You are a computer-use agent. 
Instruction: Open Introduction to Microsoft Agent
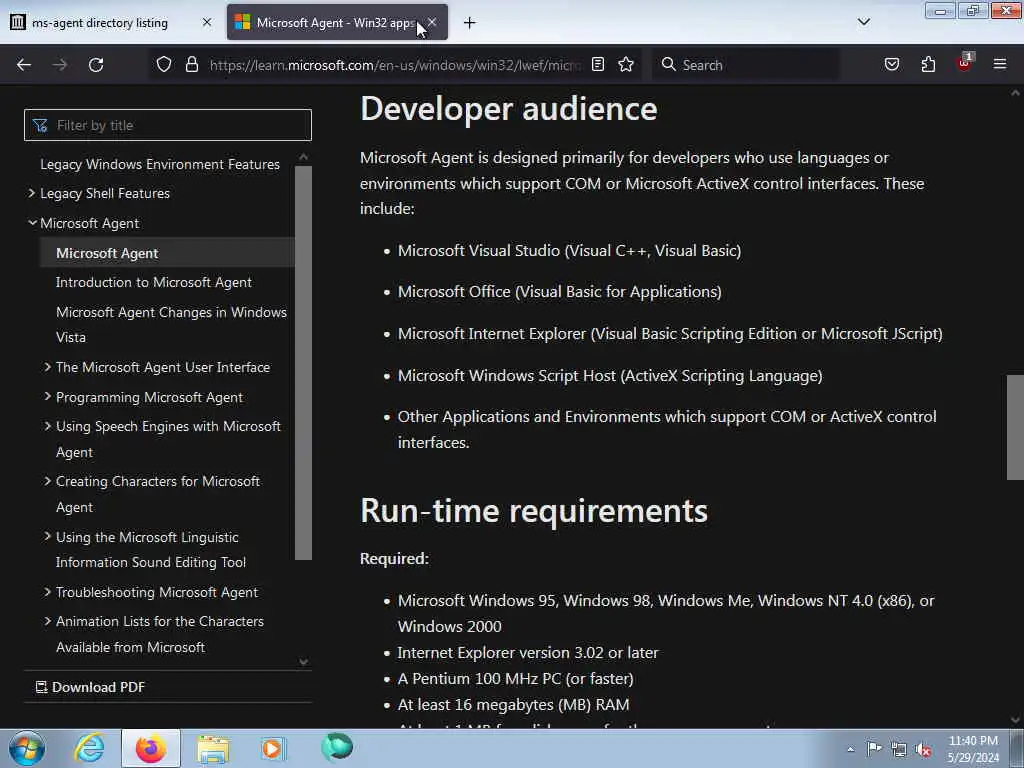click(153, 282)
